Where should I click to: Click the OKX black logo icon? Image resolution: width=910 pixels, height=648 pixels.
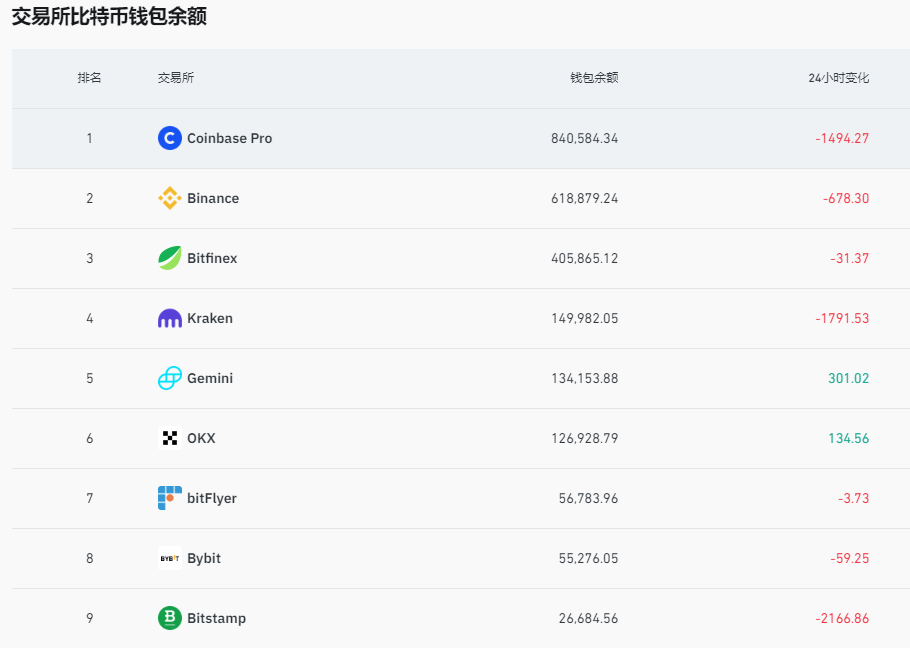pyautogui.click(x=168, y=438)
